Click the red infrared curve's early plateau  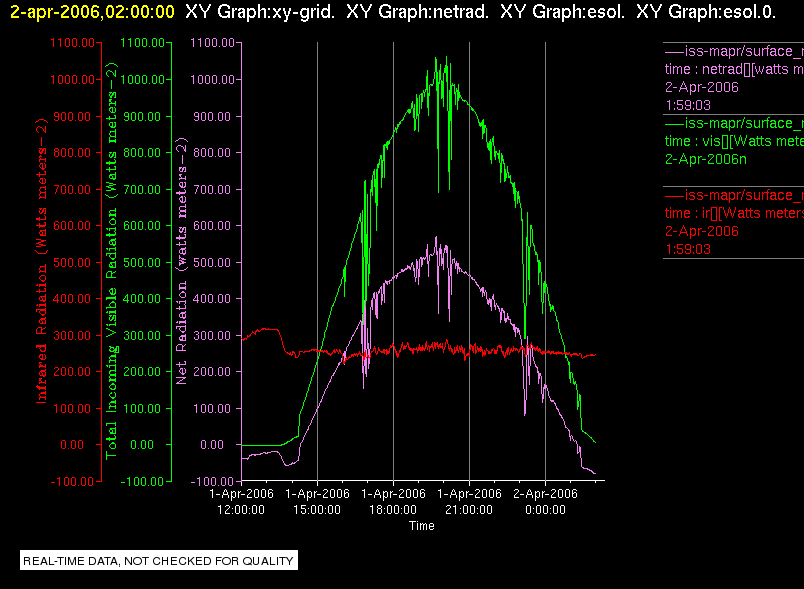click(x=267, y=329)
